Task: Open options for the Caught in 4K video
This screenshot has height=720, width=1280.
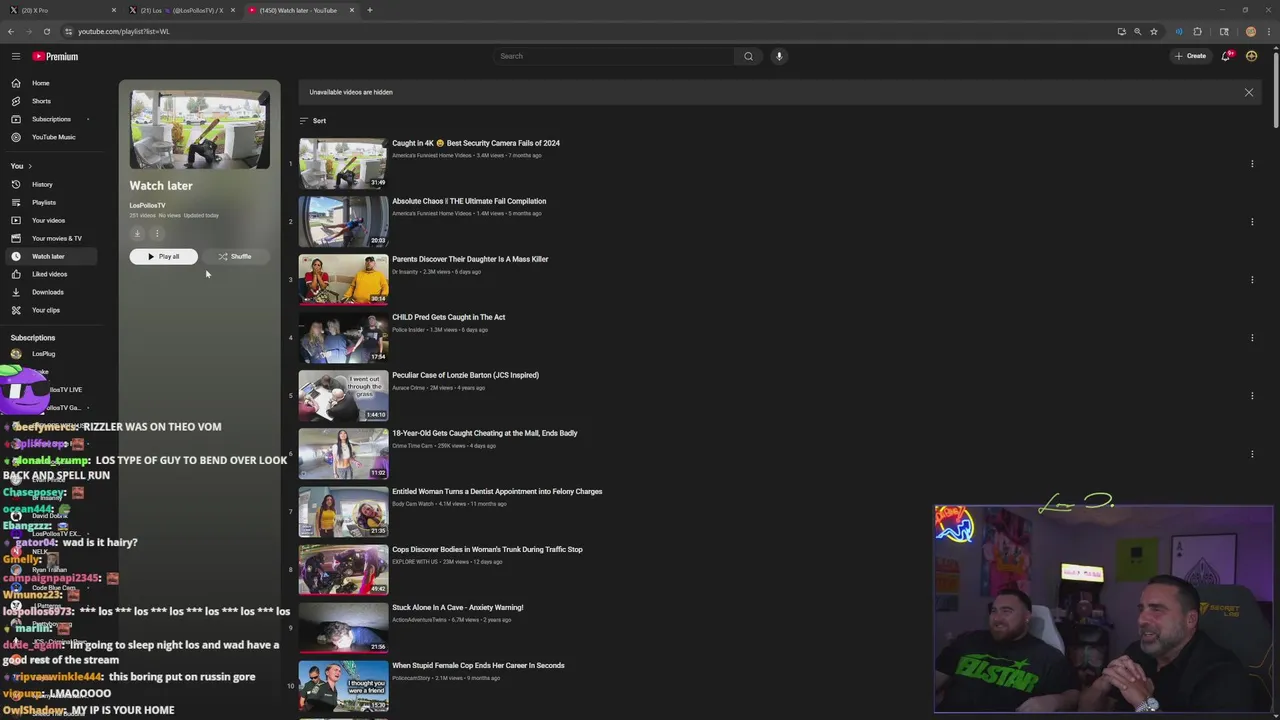Action: pos(1252,164)
